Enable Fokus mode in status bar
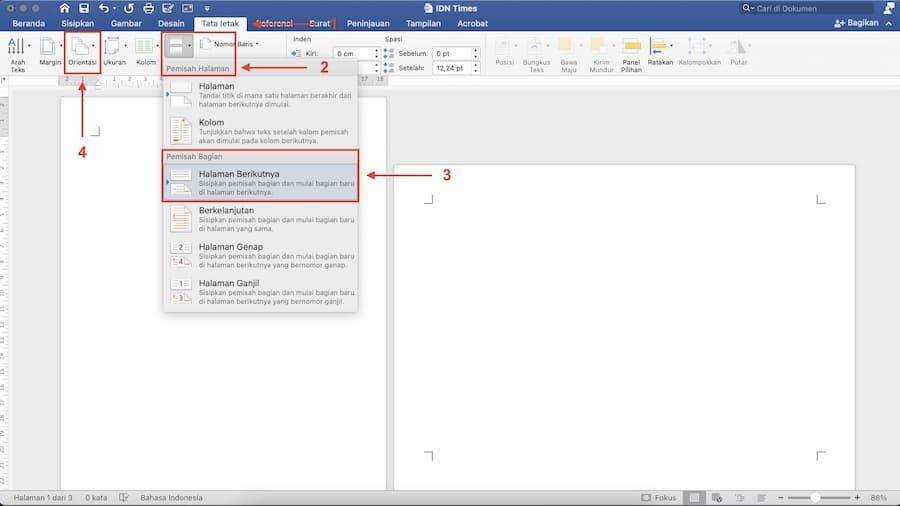The height and width of the screenshot is (506, 900). click(658, 498)
